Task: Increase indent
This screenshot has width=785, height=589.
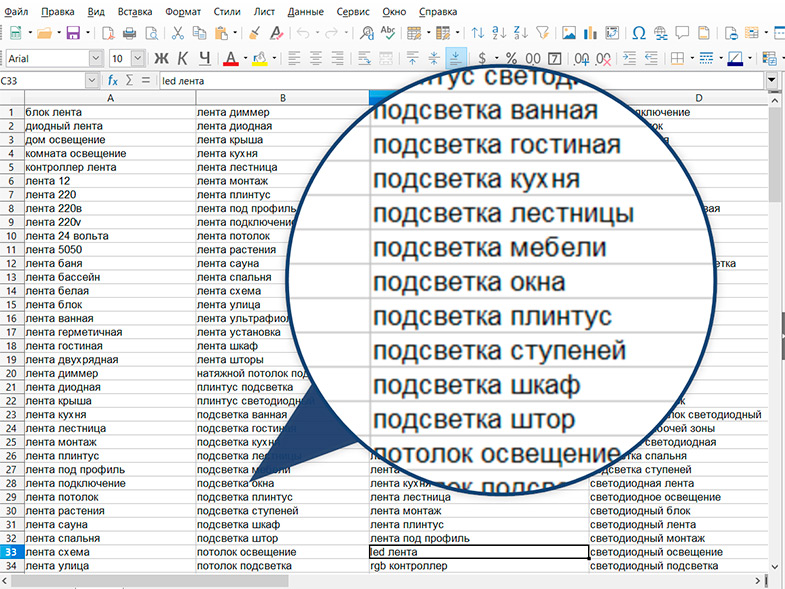Action: tap(629, 59)
